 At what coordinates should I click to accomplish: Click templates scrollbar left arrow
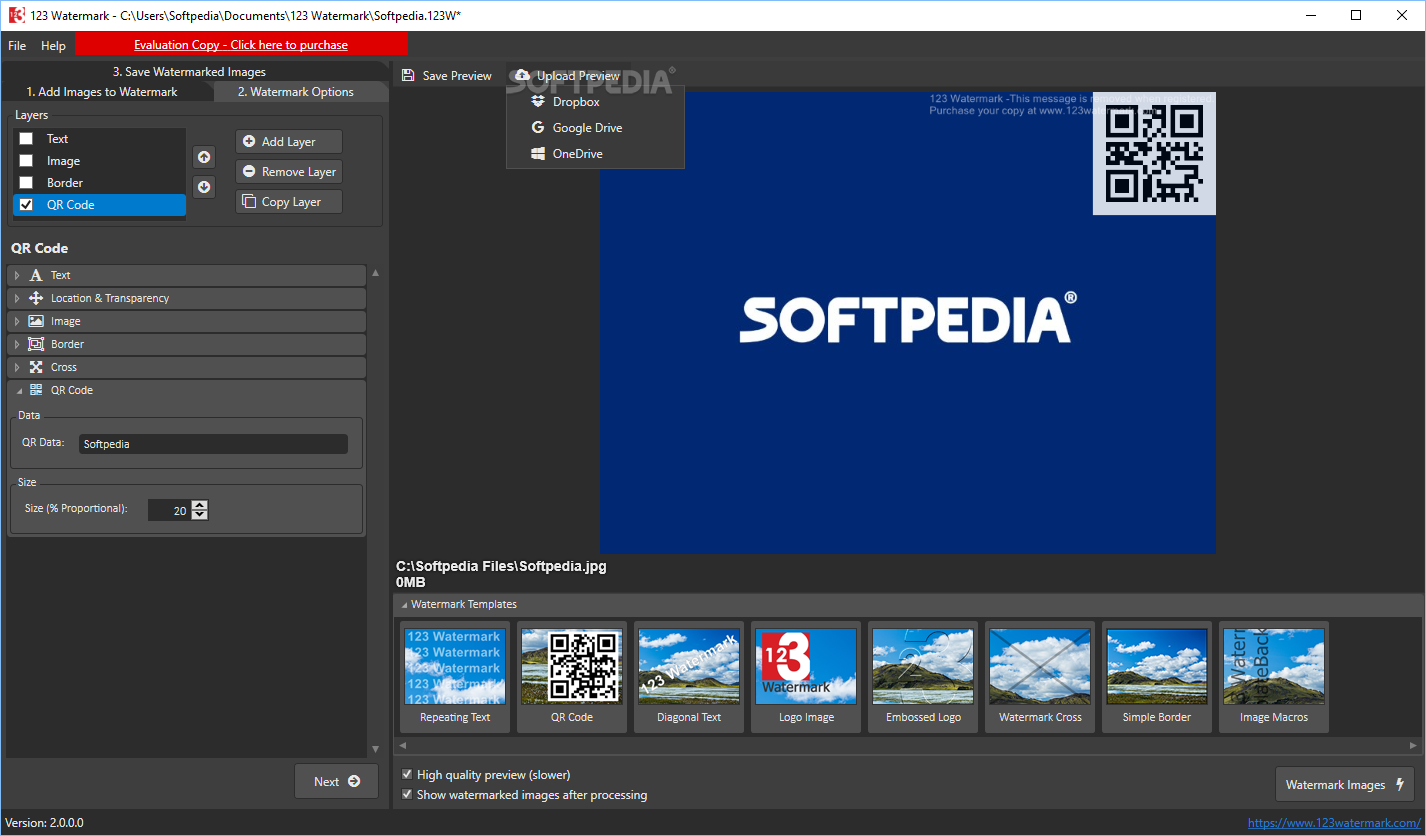pos(403,745)
